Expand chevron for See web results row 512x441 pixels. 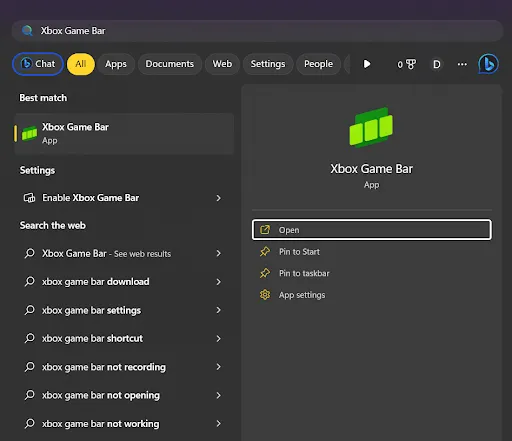point(218,254)
